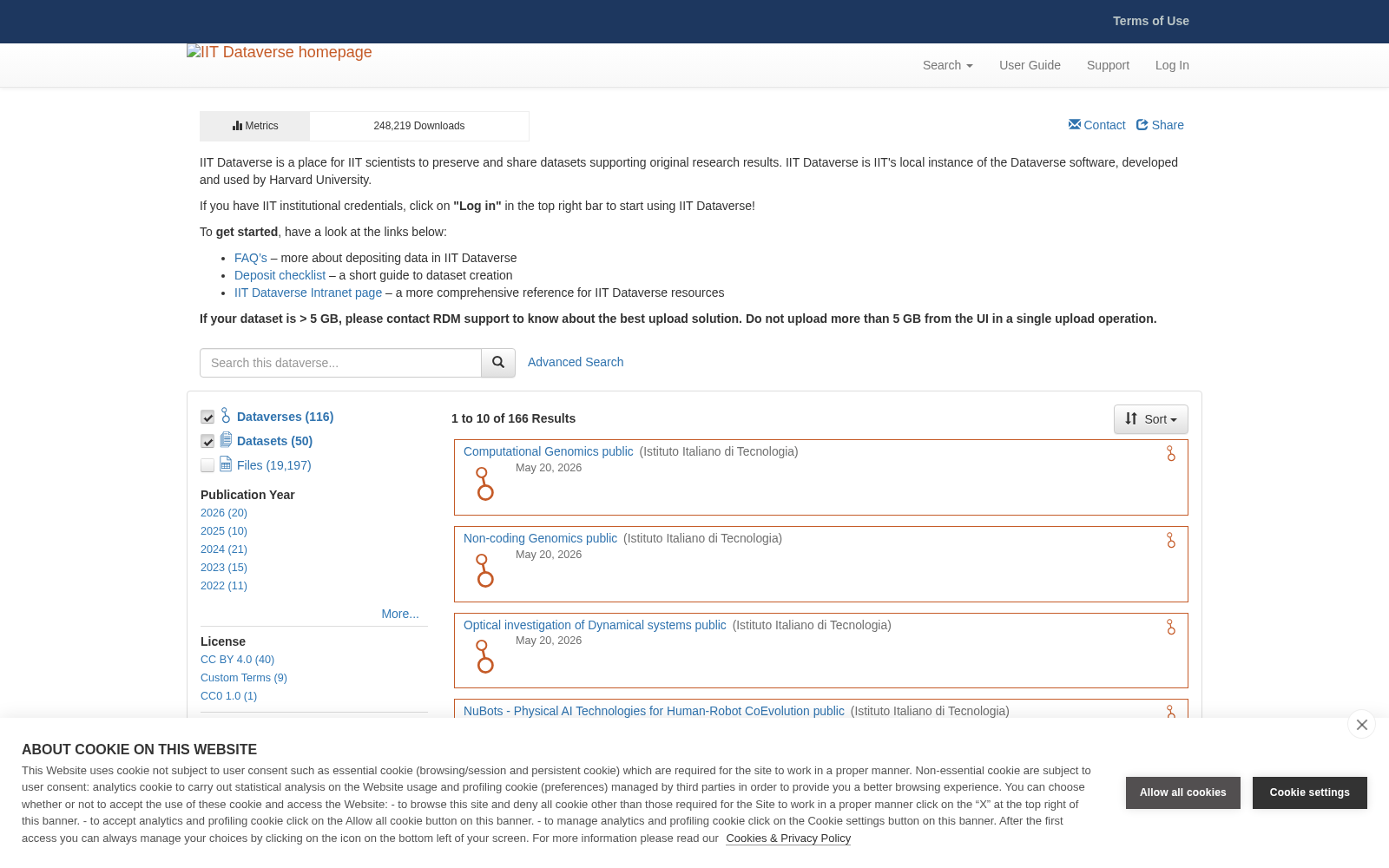Uncheck the Dataverses checkbox
Image resolution: width=1389 pixels, height=868 pixels.
207,418
